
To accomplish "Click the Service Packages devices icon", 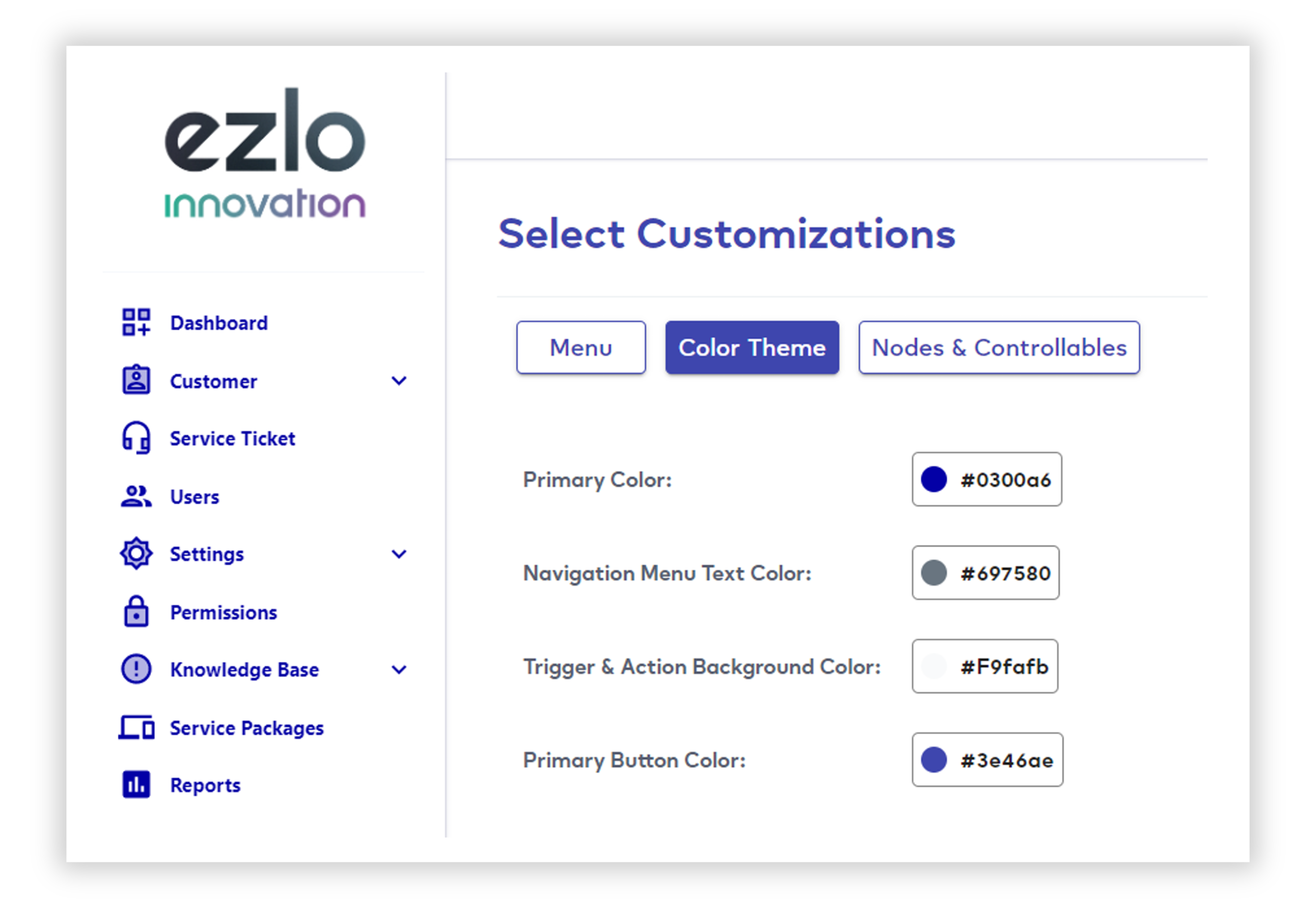I will [x=136, y=728].
